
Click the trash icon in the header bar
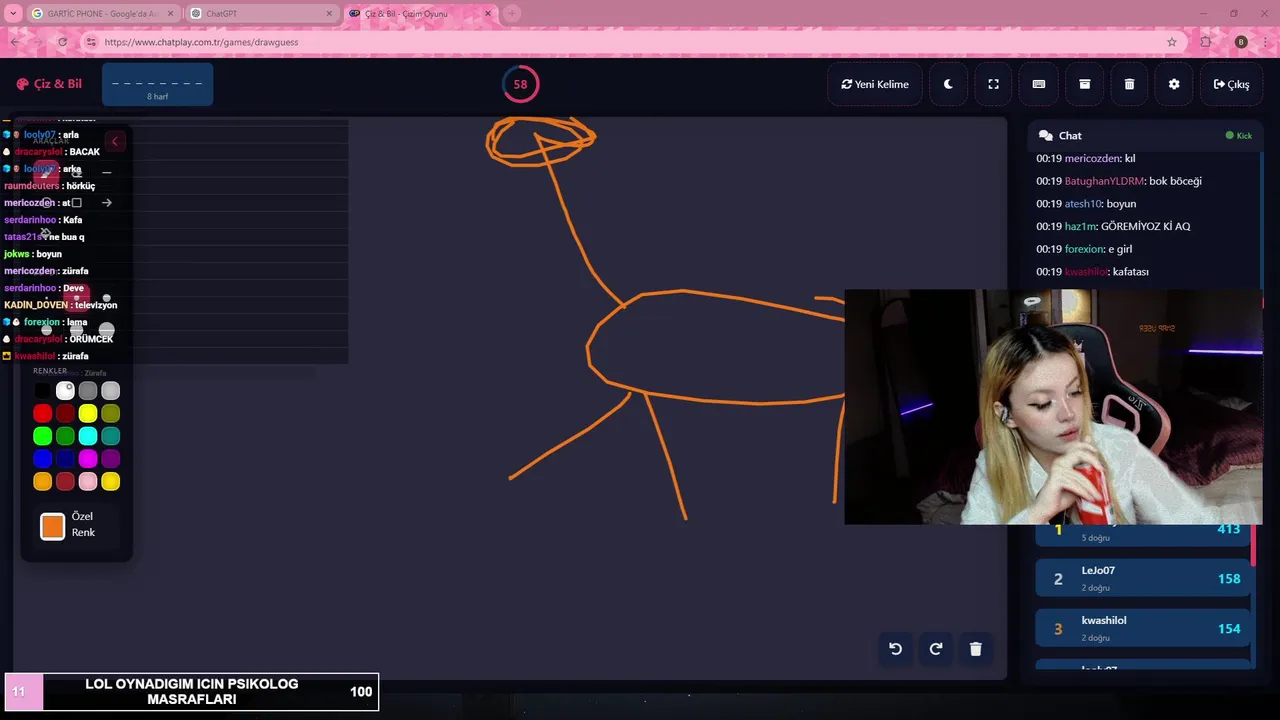[1129, 84]
